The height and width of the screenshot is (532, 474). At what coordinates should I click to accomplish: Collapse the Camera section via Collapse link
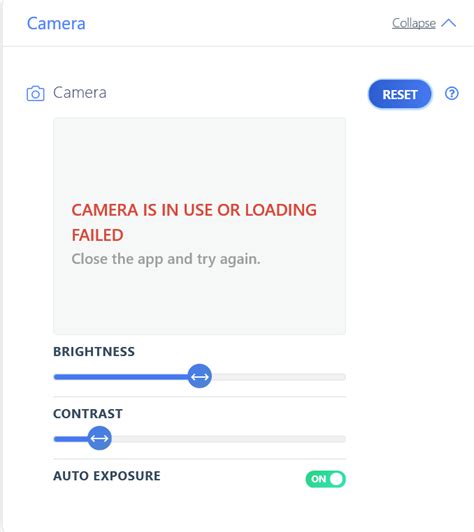tap(414, 23)
